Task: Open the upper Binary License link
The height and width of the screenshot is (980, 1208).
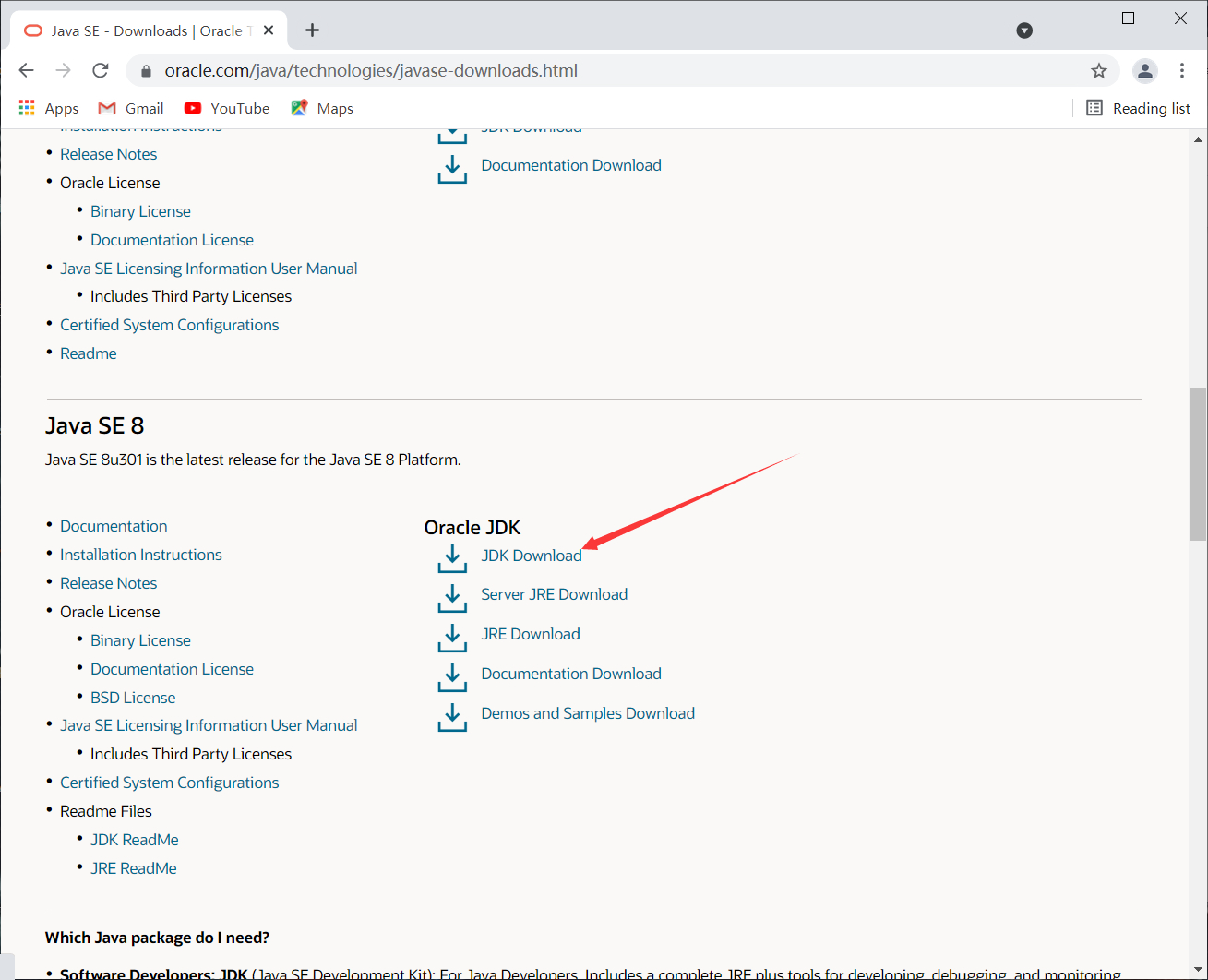Action: click(x=140, y=211)
